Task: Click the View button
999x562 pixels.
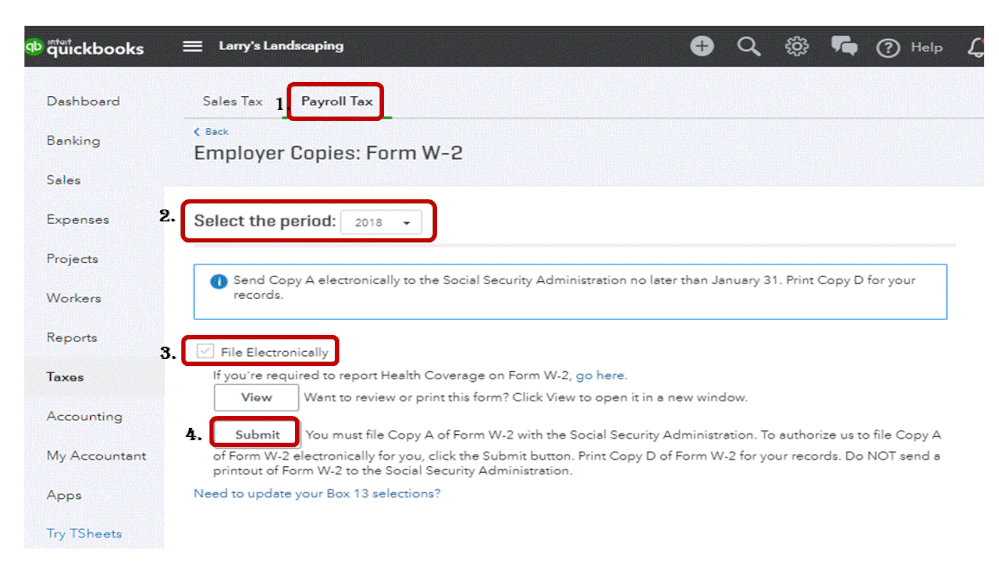Action: point(256,398)
